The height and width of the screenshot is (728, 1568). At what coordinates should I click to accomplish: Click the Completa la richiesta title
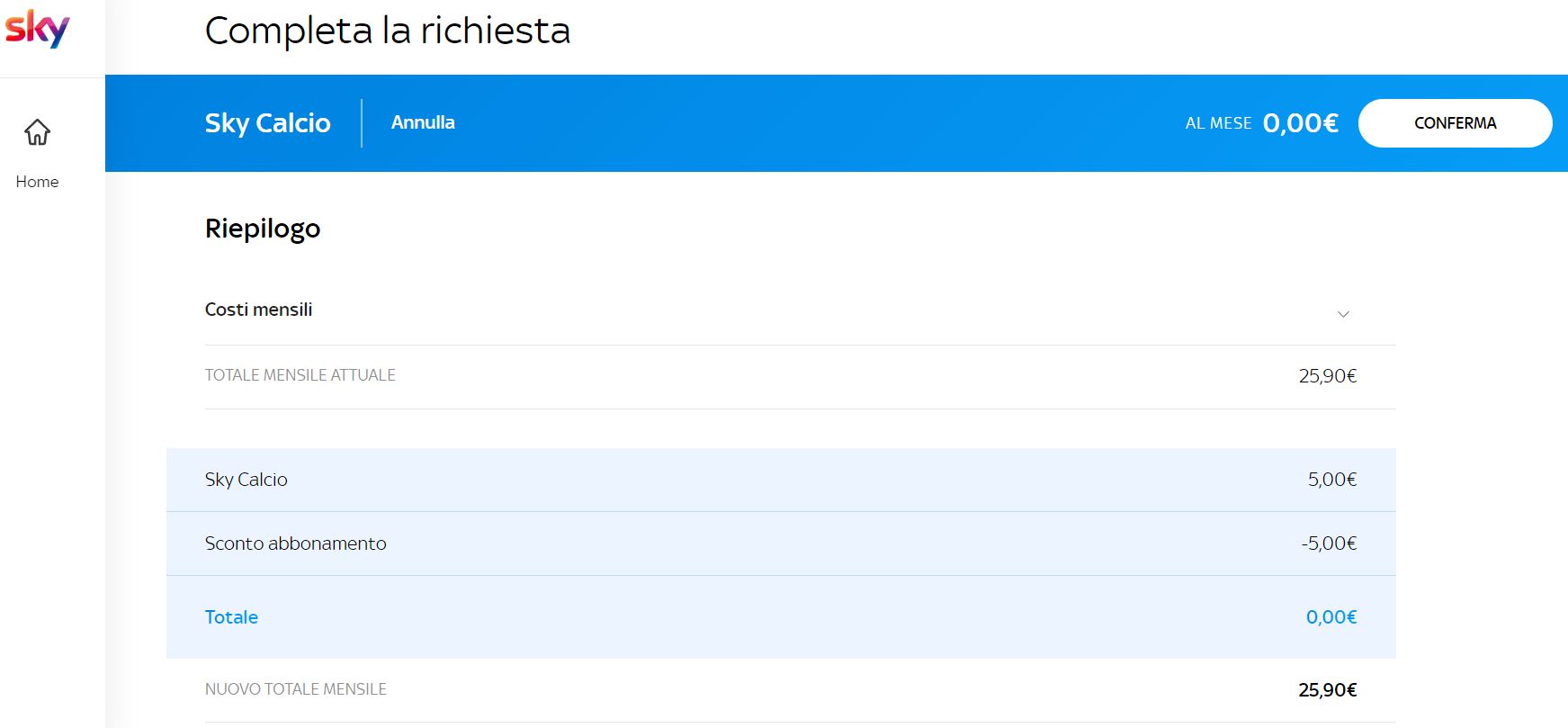(388, 31)
